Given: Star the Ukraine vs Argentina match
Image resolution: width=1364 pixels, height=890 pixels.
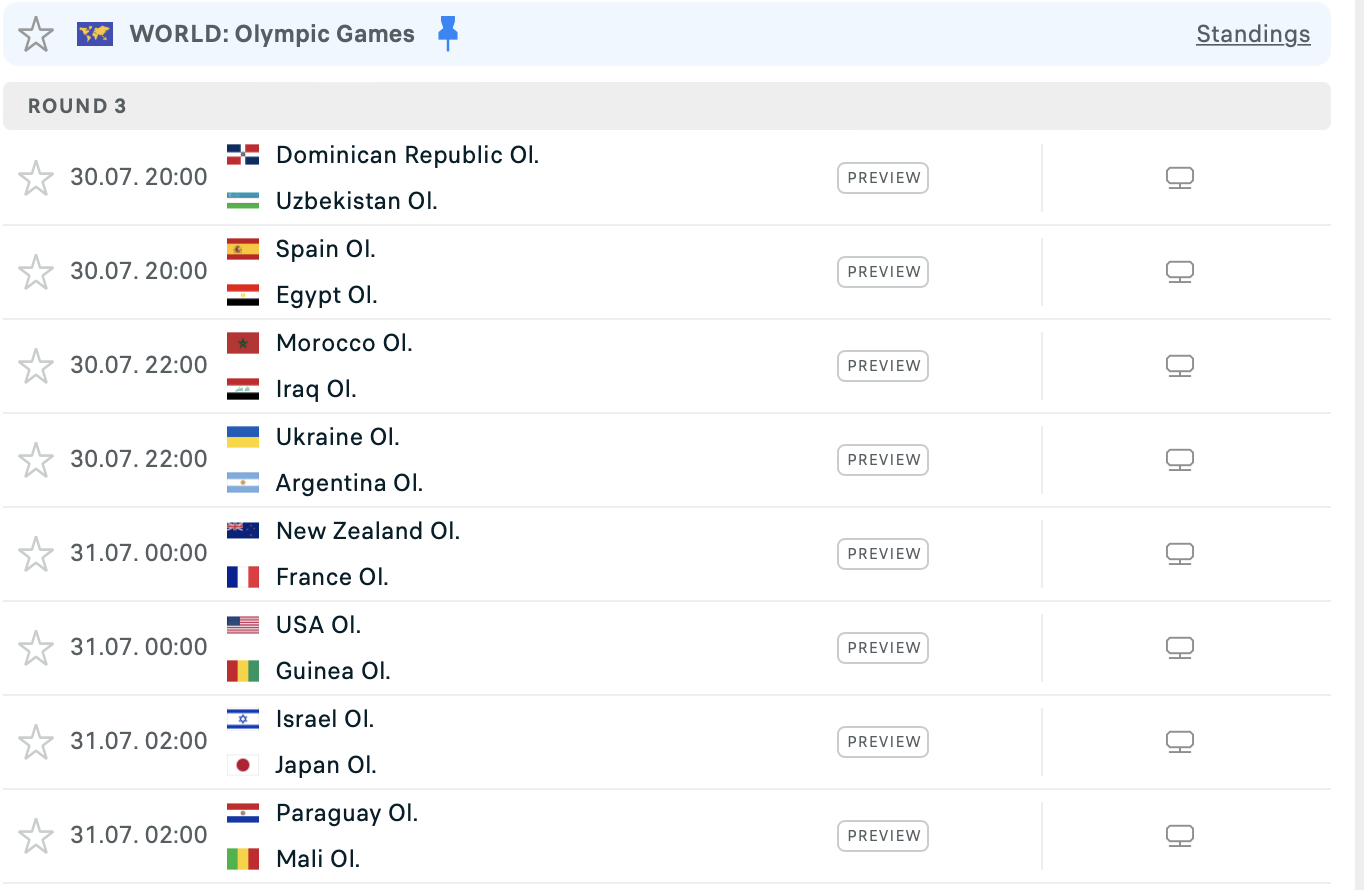Looking at the screenshot, I should pos(36,460).
